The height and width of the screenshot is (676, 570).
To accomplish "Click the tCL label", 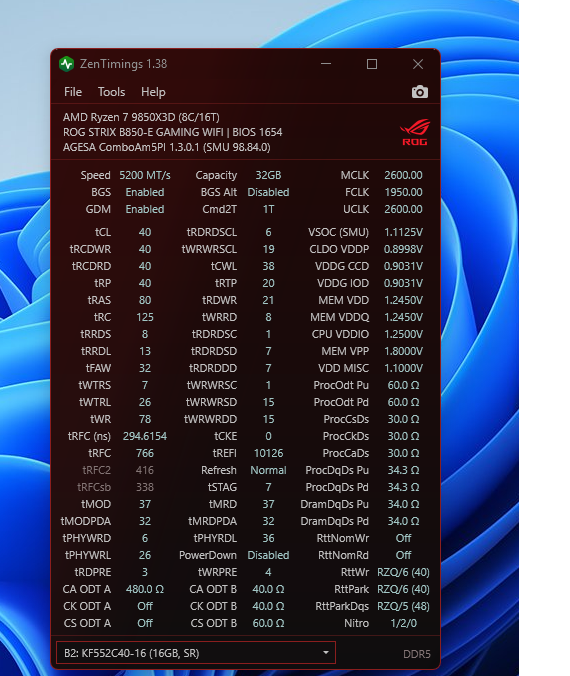I will pos(103,232).
